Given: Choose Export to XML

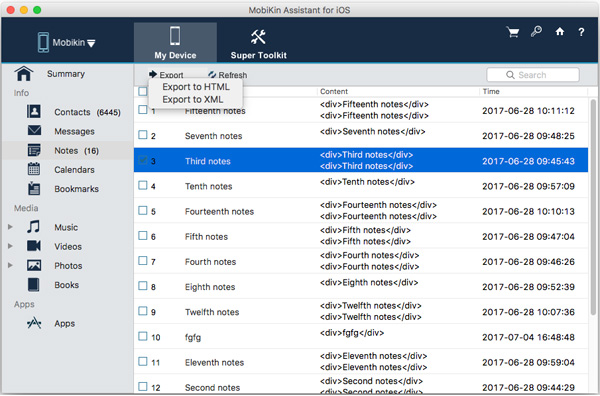Looking at the screenshot, I should (193, 99).
